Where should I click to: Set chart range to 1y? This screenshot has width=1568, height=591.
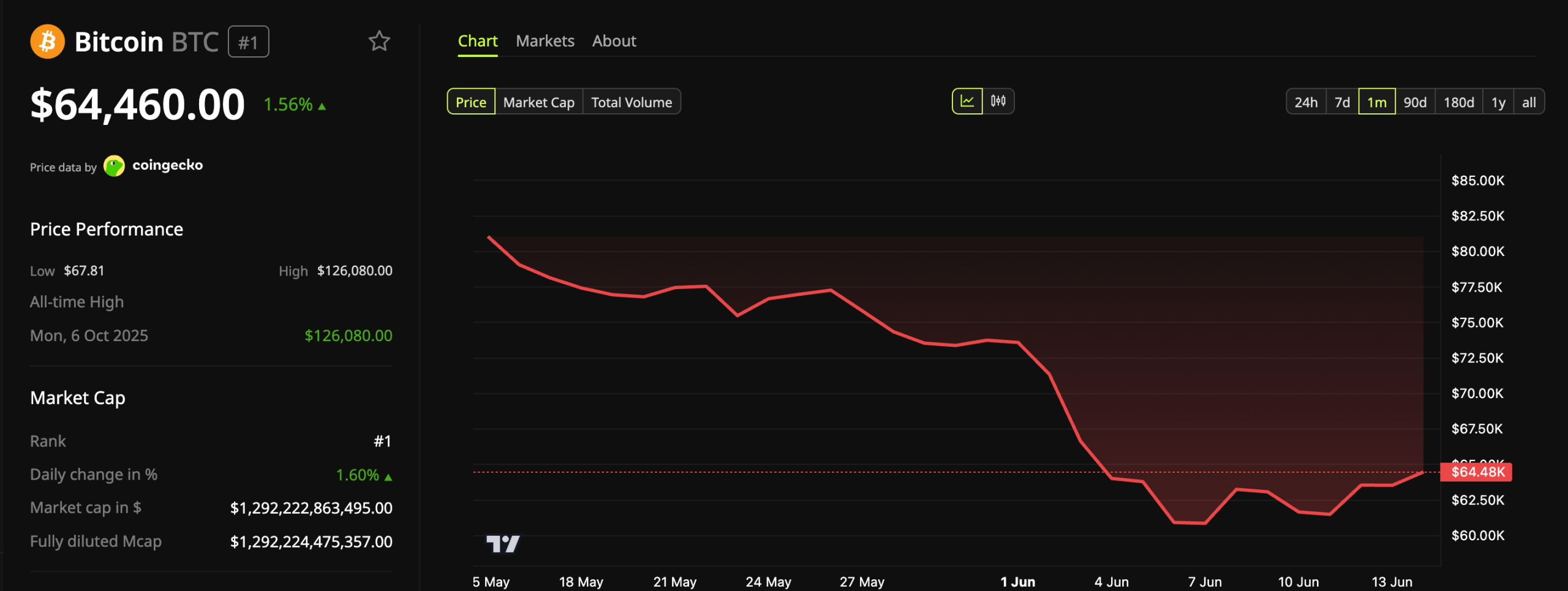(x=1498, y=102)
